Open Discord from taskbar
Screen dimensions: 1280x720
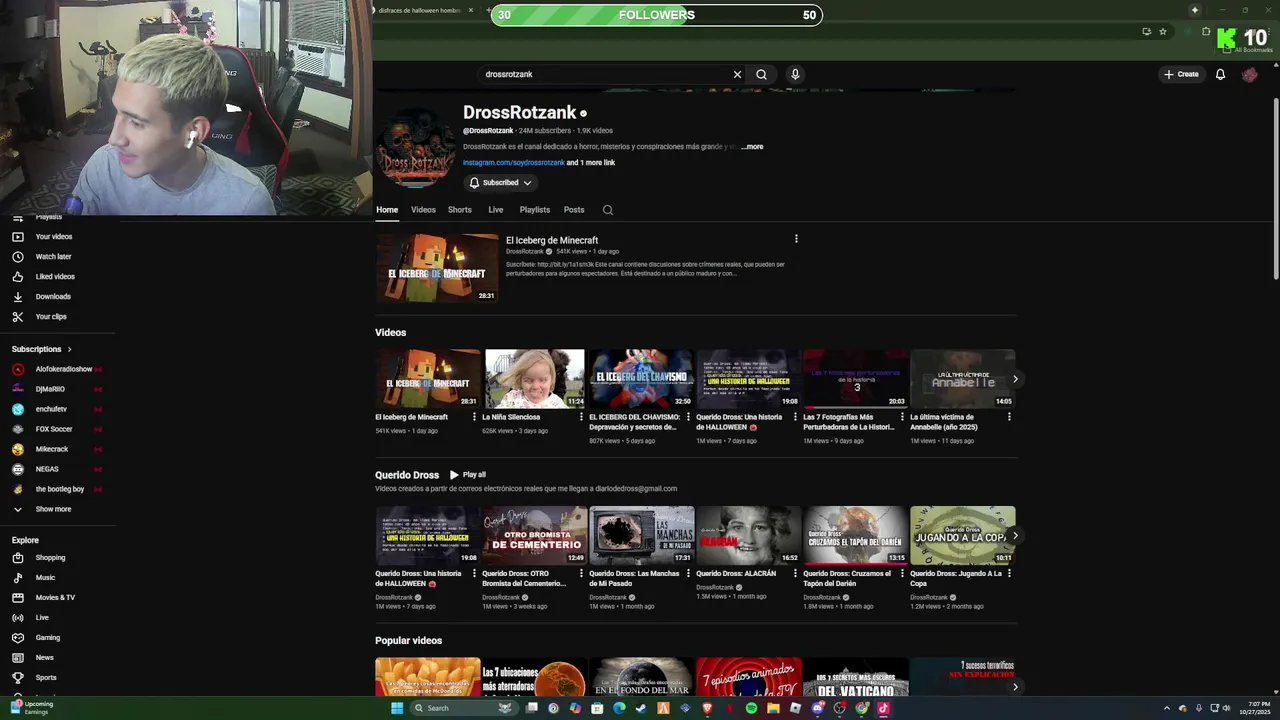coord(817,708)
